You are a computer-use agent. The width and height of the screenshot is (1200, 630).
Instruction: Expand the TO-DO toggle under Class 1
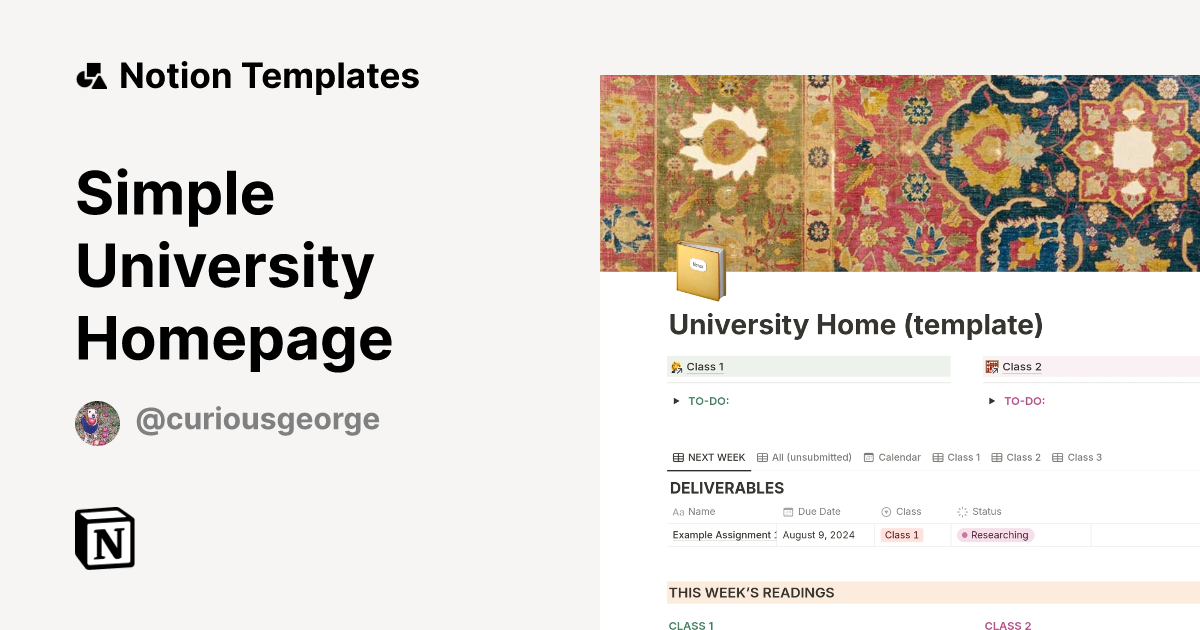tap(678, 401)
